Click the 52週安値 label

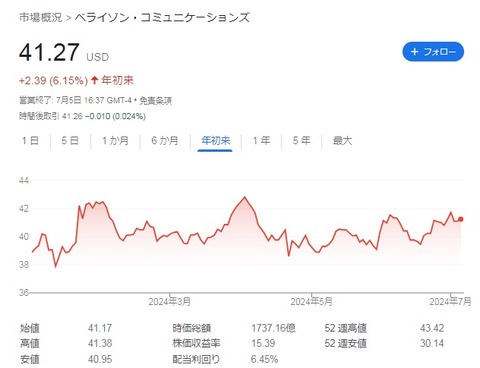pos(345,343)
